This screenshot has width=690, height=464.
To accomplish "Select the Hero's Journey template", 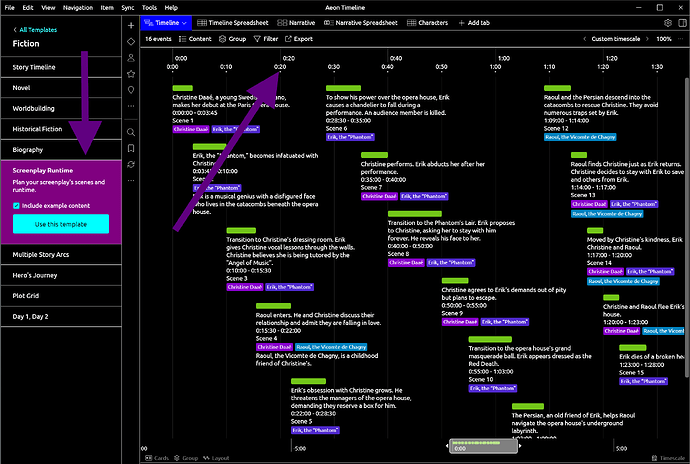I will pos(37,275).
